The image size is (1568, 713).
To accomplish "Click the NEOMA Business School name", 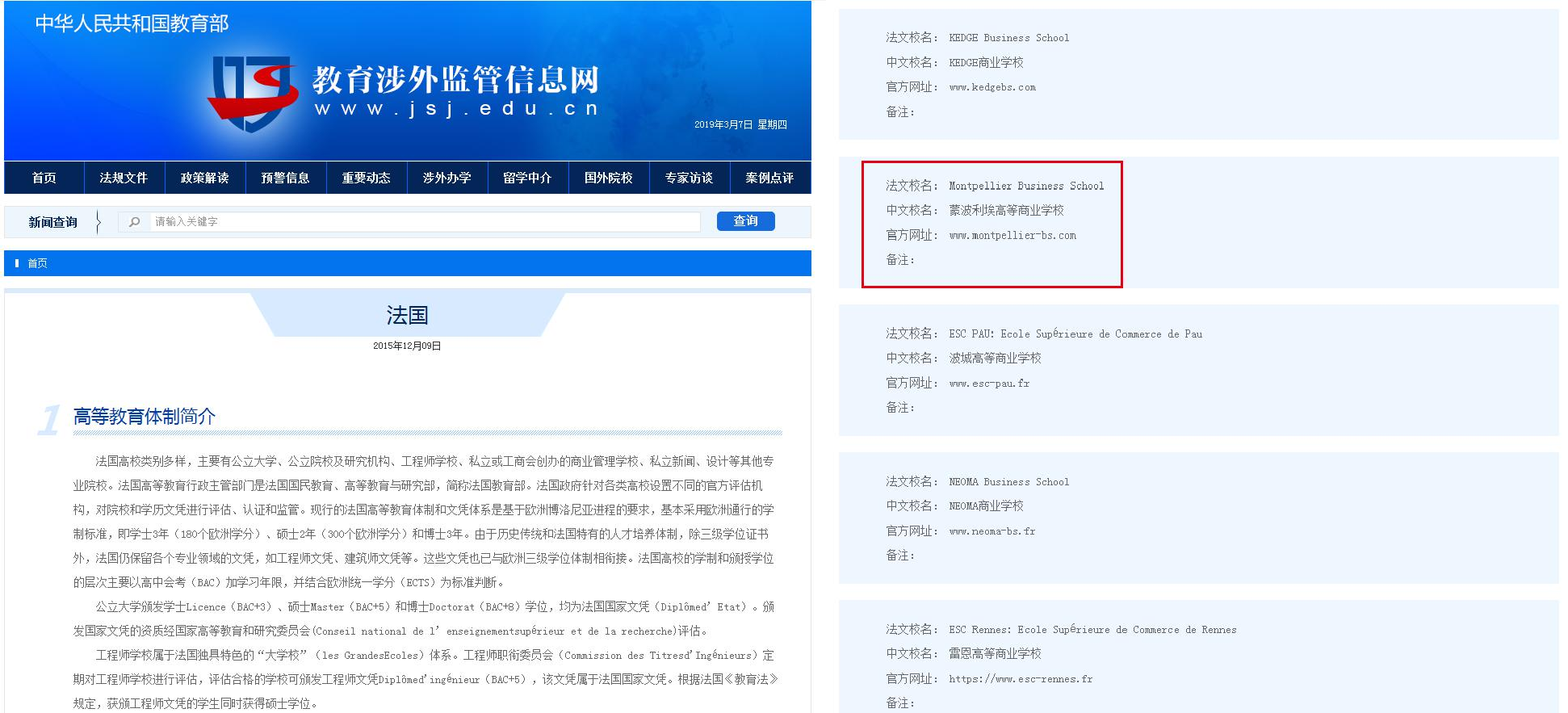I will click(1008, 482).
